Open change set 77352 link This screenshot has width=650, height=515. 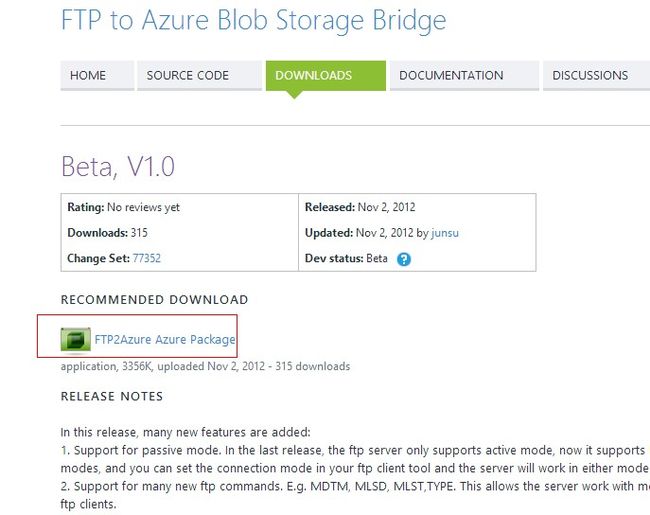[x=146, y=258]
